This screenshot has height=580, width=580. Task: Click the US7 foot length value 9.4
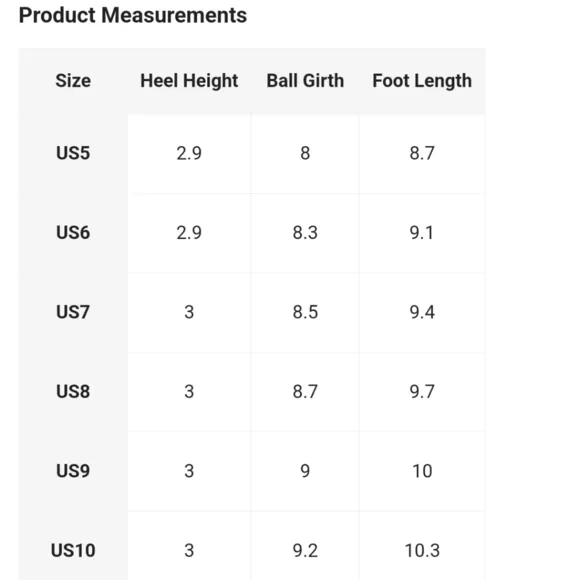point(422,312)
